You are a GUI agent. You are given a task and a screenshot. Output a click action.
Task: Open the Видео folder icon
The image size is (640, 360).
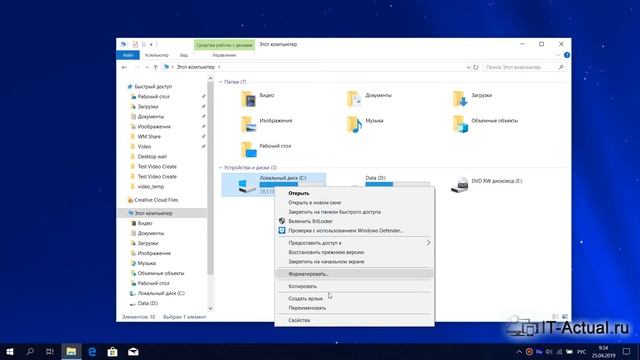click(x=248, y=99)
